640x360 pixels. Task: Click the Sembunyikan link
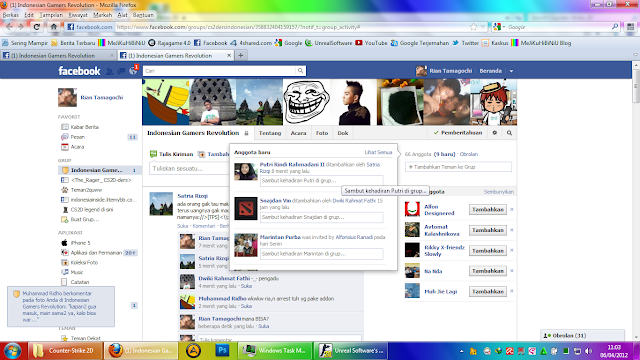tap(499, 192)
